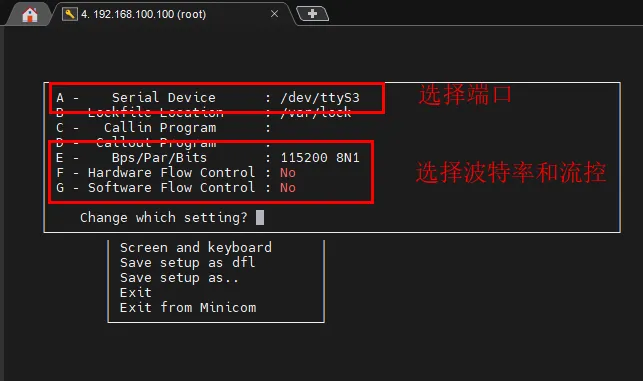Choose Save setup as dfl
Viewport: 643px width, 381px height.
click(187, 262)
